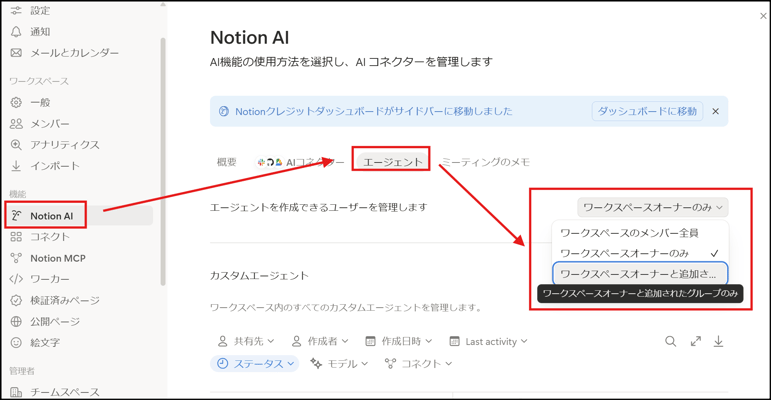Open インポート page
This screenshot has height=400, width=771.
[45, 166]
